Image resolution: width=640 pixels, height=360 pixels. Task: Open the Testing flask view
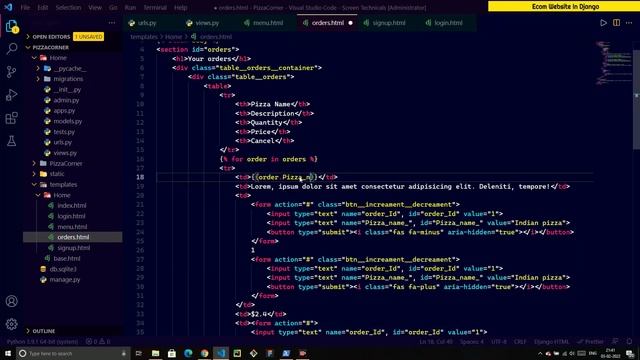click(11, 141)
